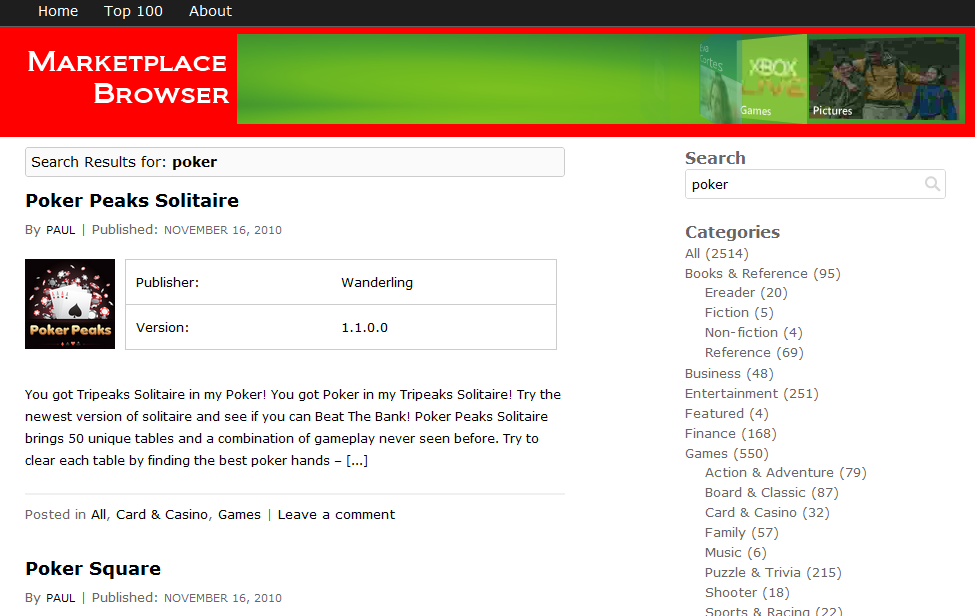Go to the Top 100 page
Viewport: 975px width, 616px height.
coord(133,11)
